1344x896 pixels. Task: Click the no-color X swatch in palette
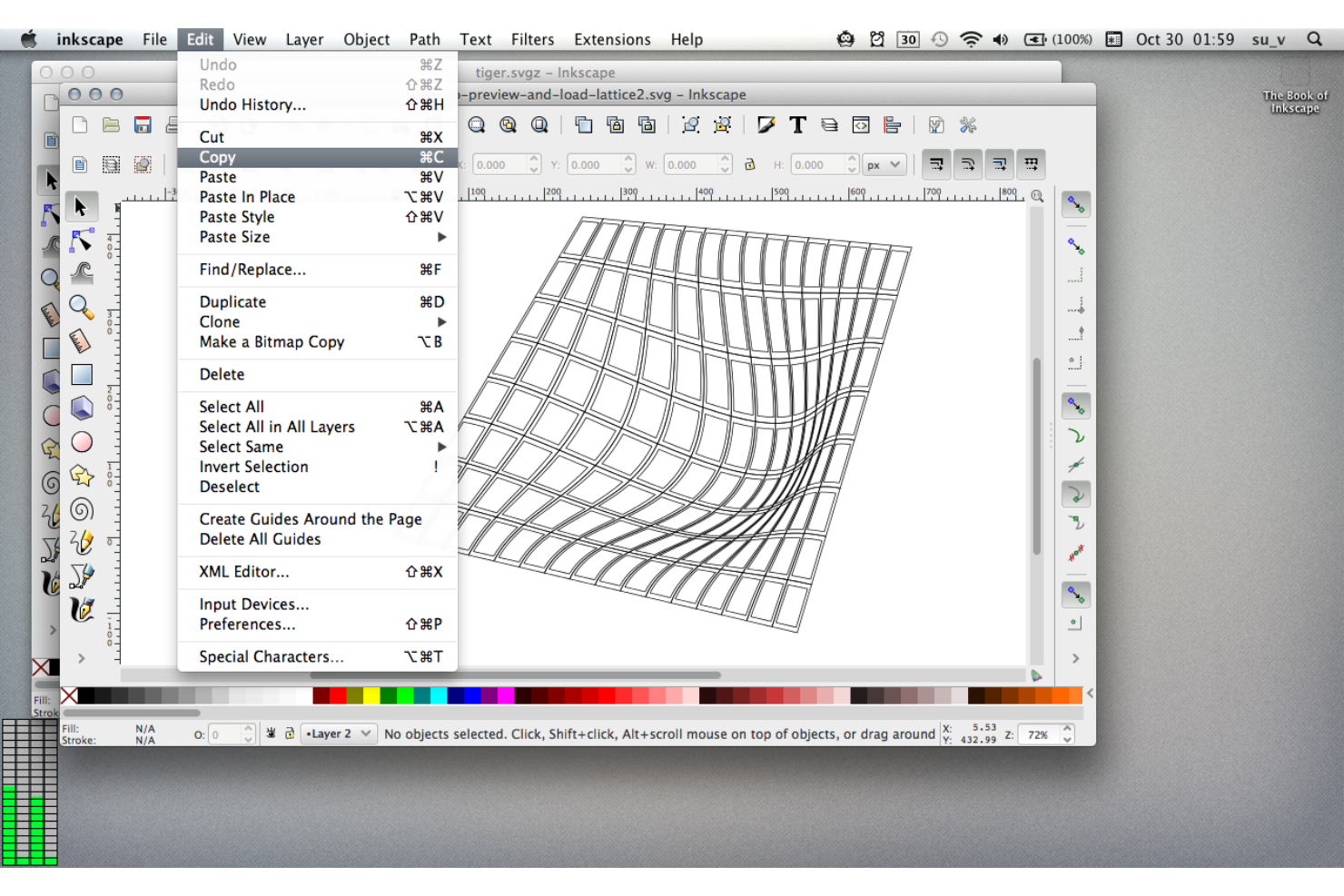[x=69, y=695]
